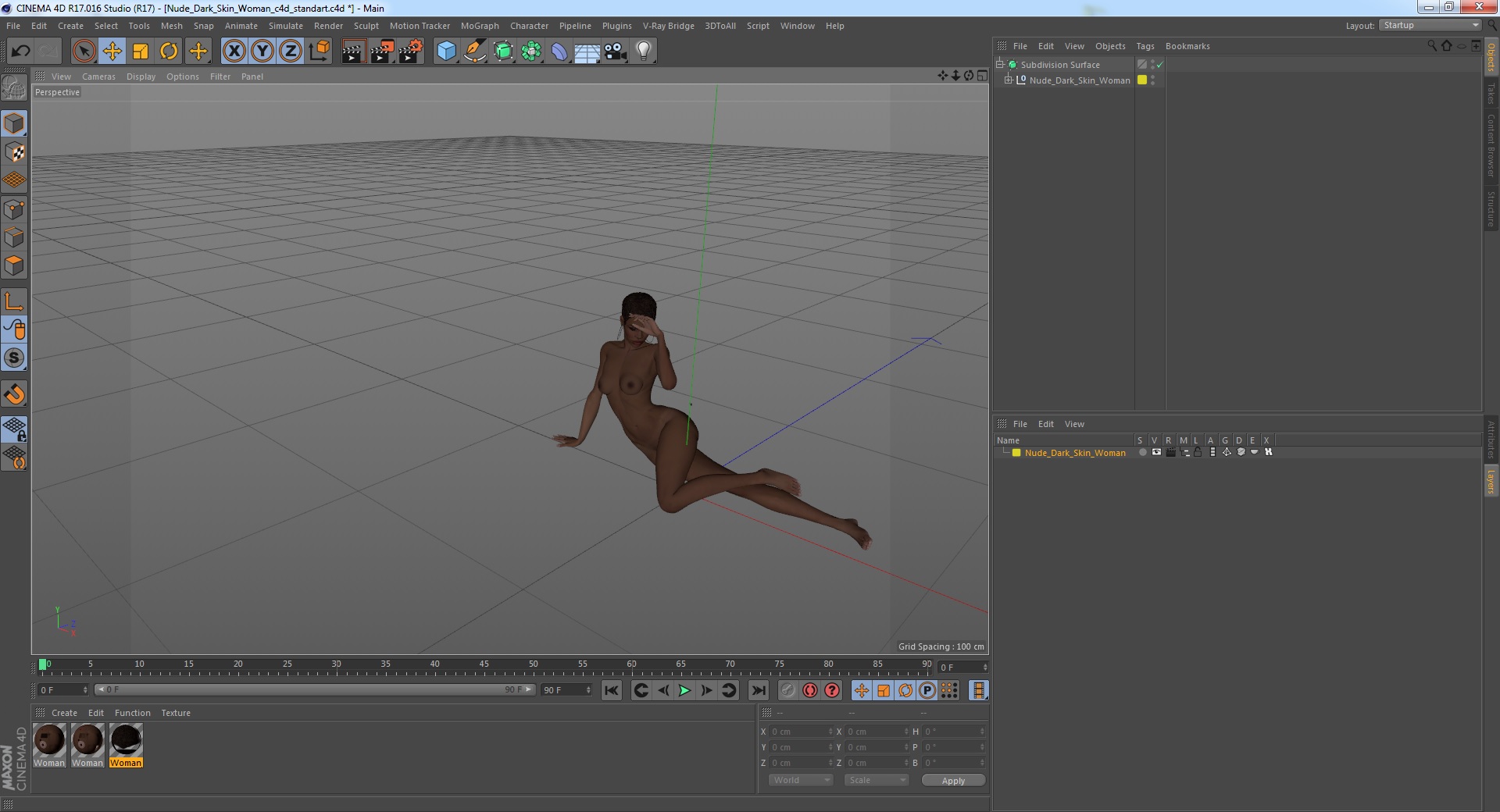This screenshot has height=812, width=1500.
Task: Open the Bookmarks menu in Object Manager
Action: pyautogui.click(x=1187, y=46)
